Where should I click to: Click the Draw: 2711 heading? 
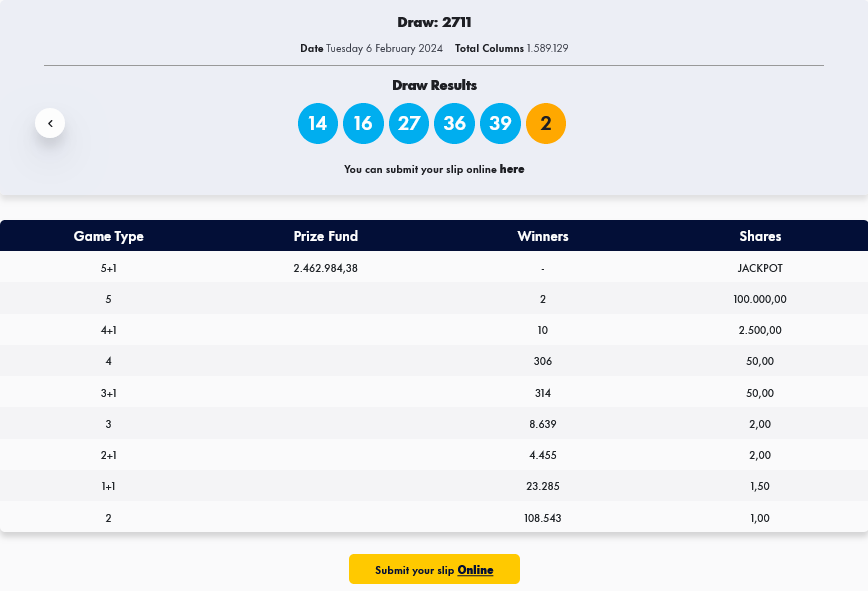pos(434,22)
